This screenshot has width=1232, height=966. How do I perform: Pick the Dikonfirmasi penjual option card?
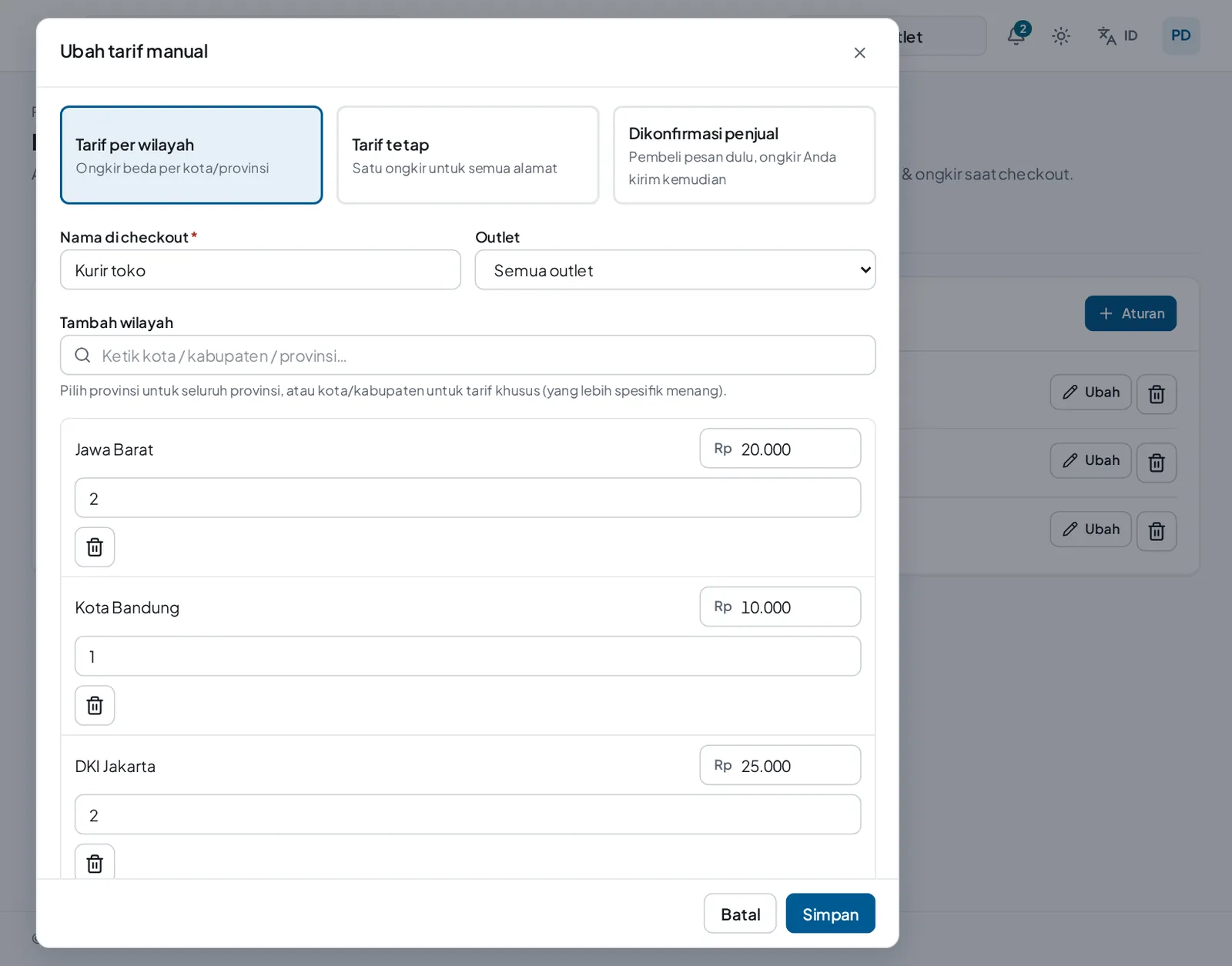[x=744, y=155]
